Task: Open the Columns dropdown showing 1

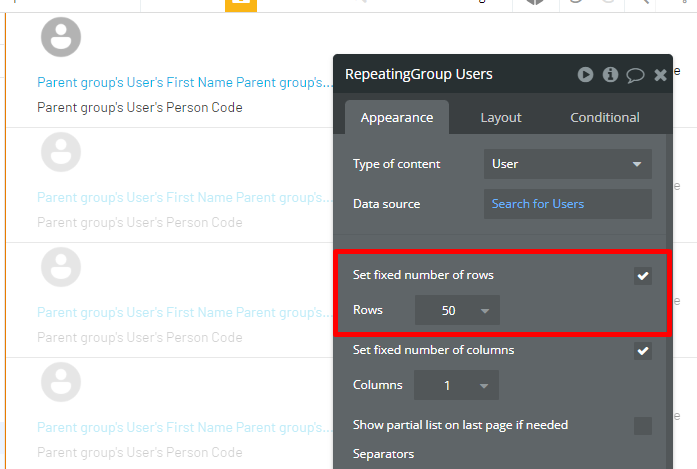Action: coord(457,385)
